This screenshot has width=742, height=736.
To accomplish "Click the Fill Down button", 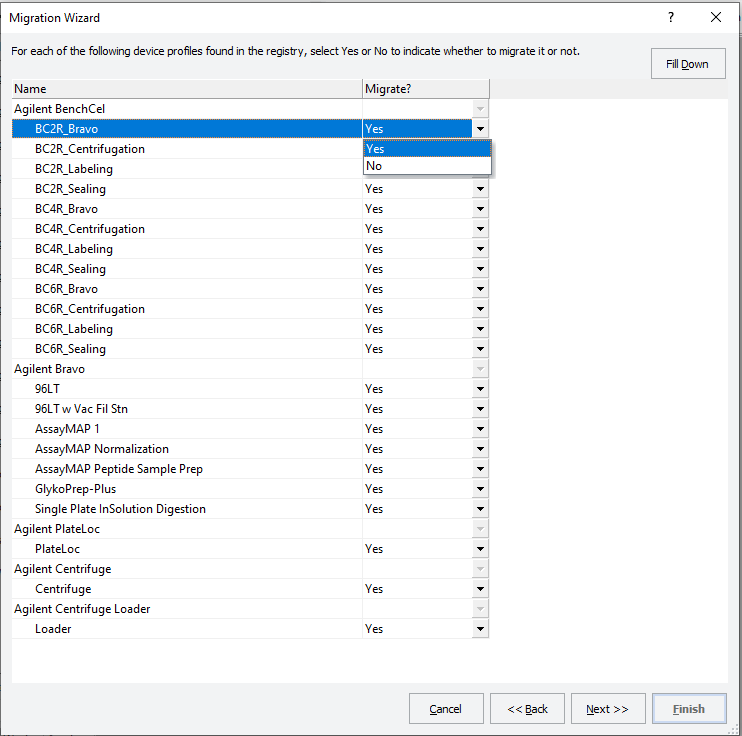I will (688, 63).
